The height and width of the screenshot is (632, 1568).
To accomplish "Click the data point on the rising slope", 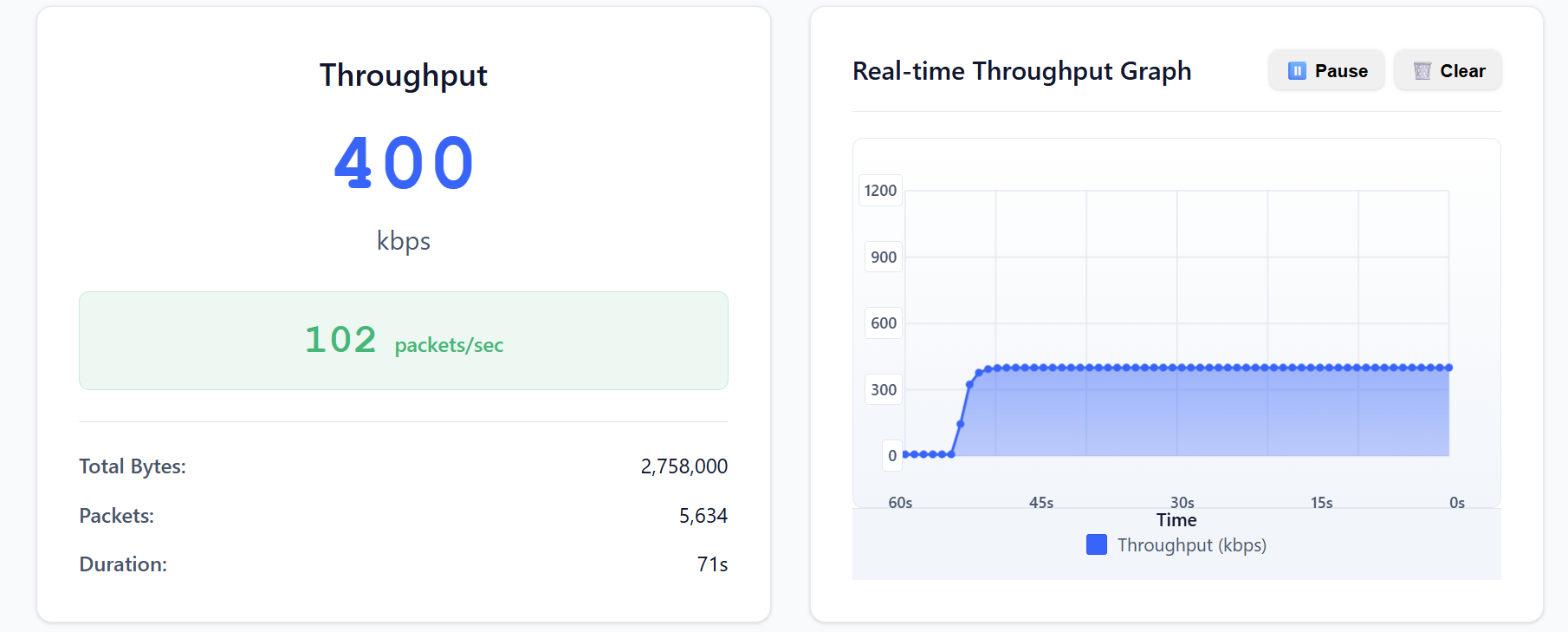I will tap(961, 424).
